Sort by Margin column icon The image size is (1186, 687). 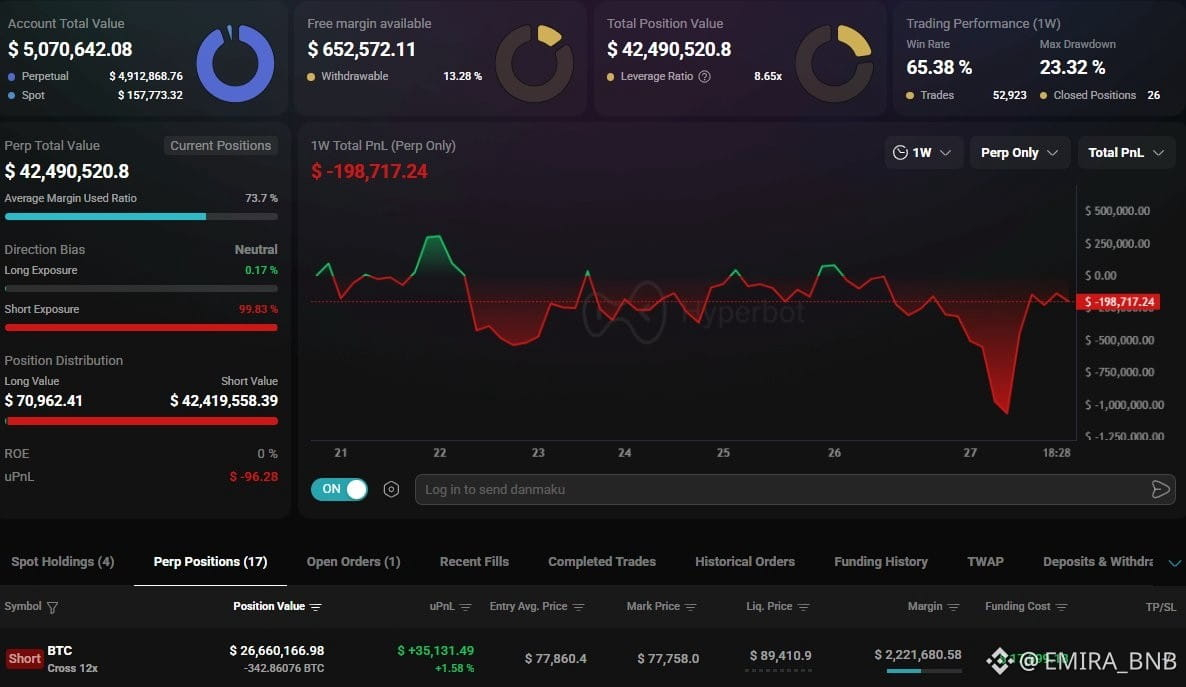(x=953, y=607)
